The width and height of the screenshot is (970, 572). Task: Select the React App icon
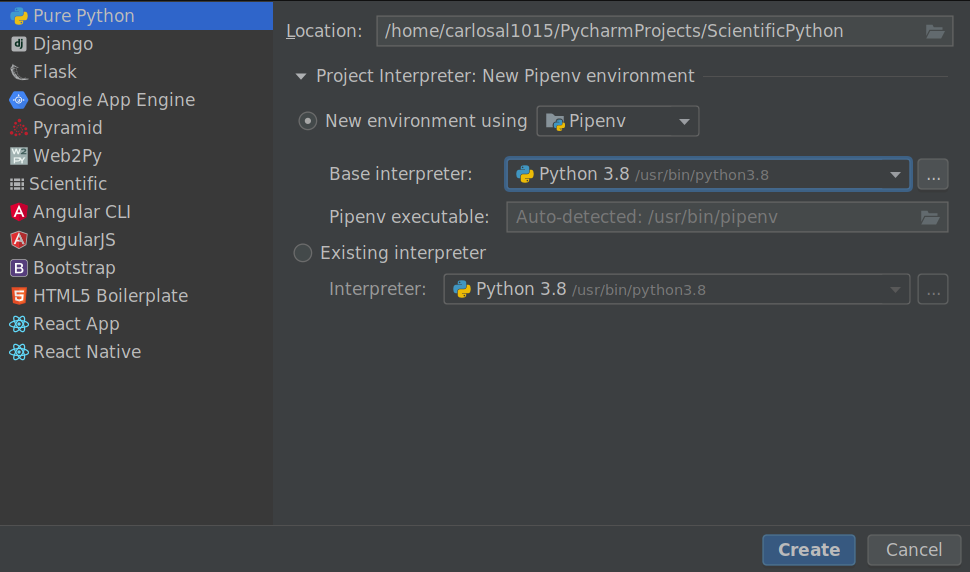point(19,324)
